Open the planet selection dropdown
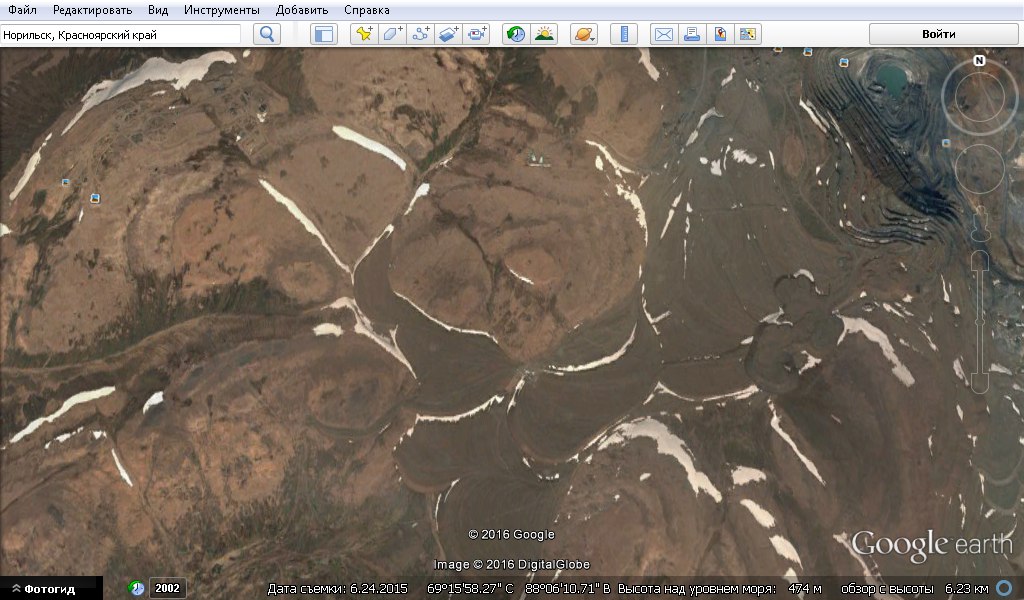The height and width of the screenshot is (600, 1024). (x=584, y=34)
